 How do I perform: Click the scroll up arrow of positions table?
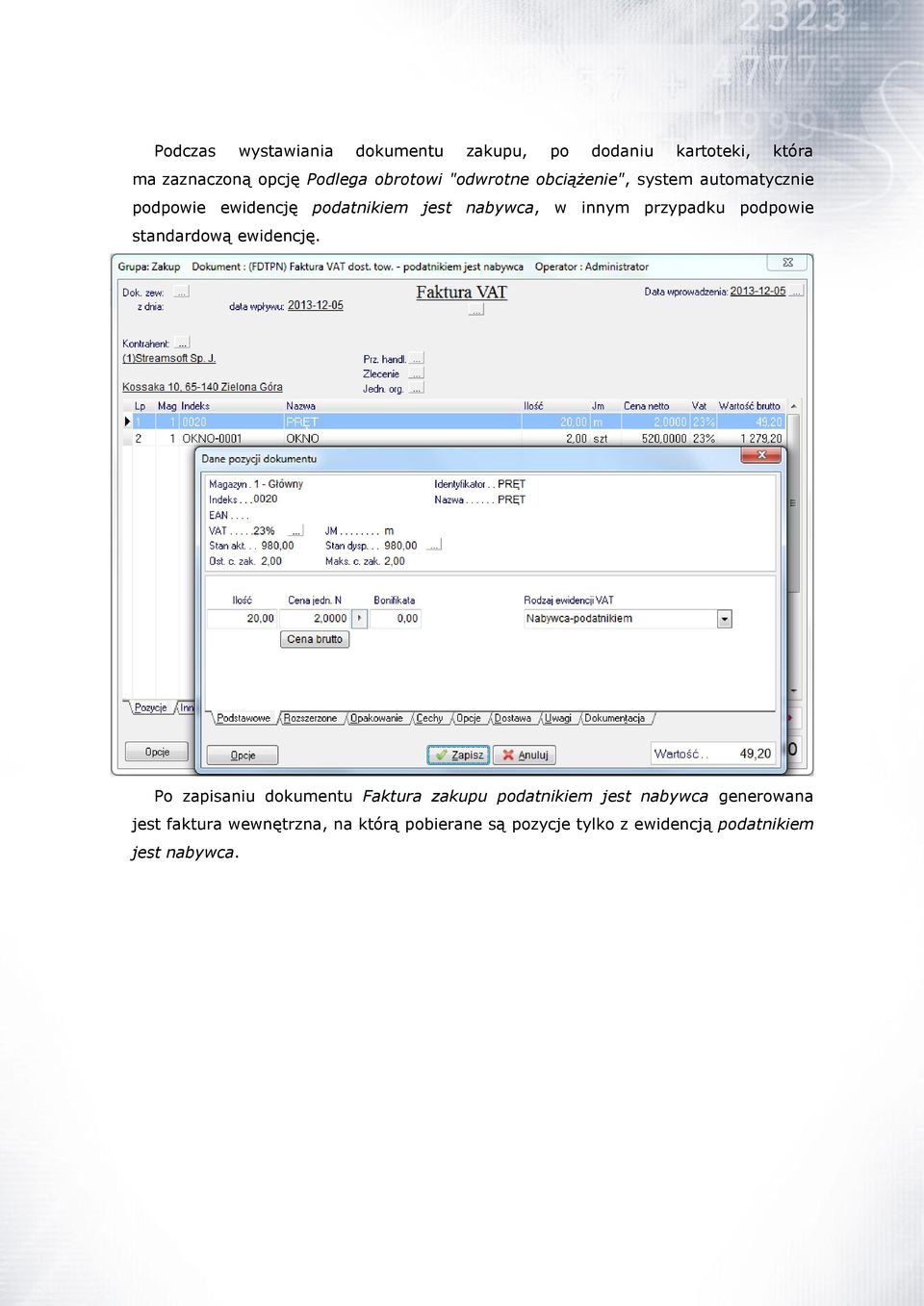click(794, 406)
